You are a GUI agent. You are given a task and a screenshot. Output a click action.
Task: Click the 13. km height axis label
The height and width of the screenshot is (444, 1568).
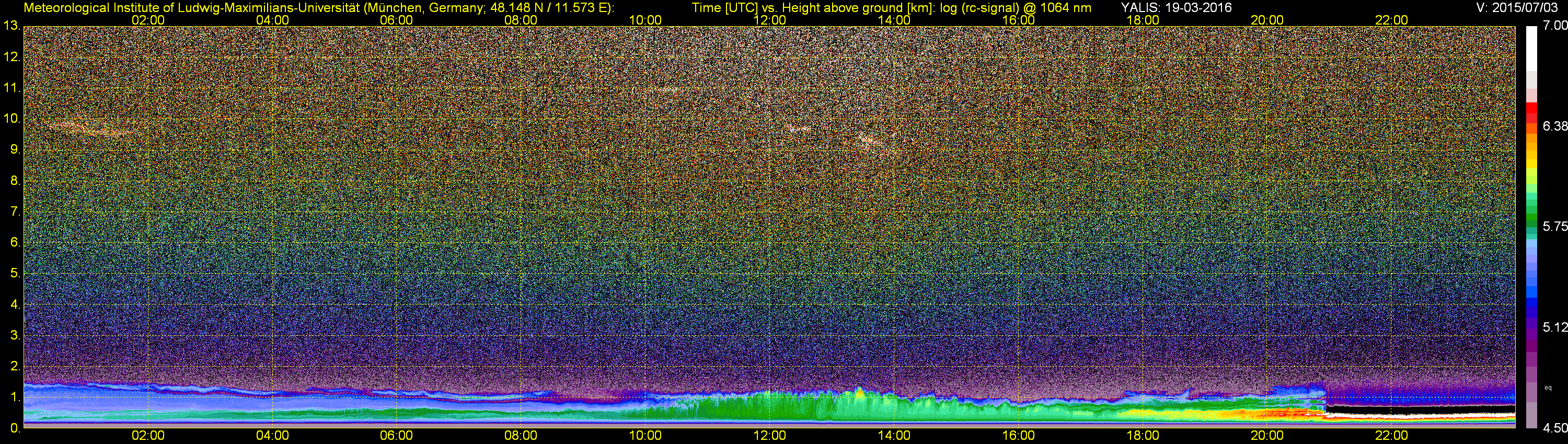11,26
